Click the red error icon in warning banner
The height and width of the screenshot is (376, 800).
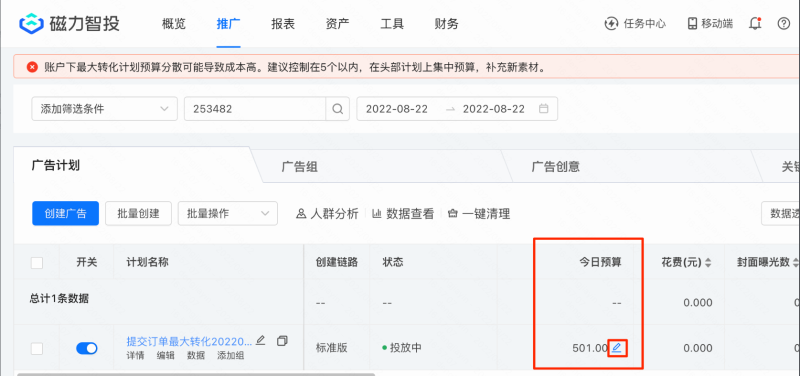coord(33,67)
